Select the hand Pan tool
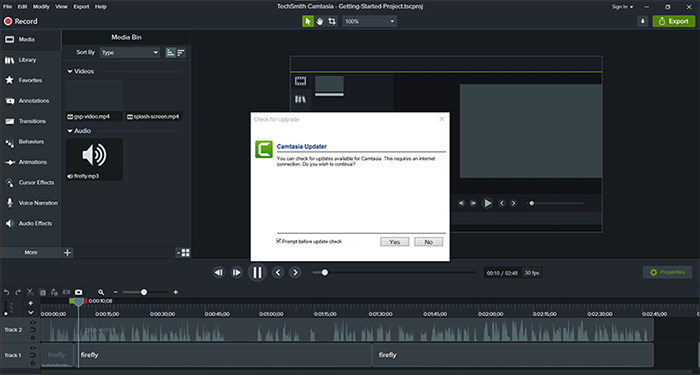 pyautogui.click(x=320, y=21)
